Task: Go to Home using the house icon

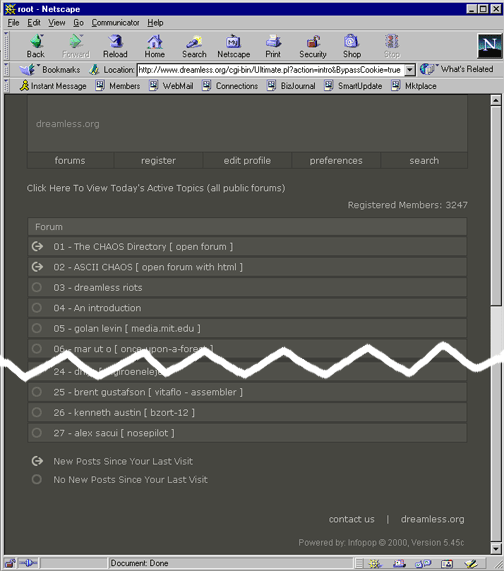Action: click(x=155, y=41)
